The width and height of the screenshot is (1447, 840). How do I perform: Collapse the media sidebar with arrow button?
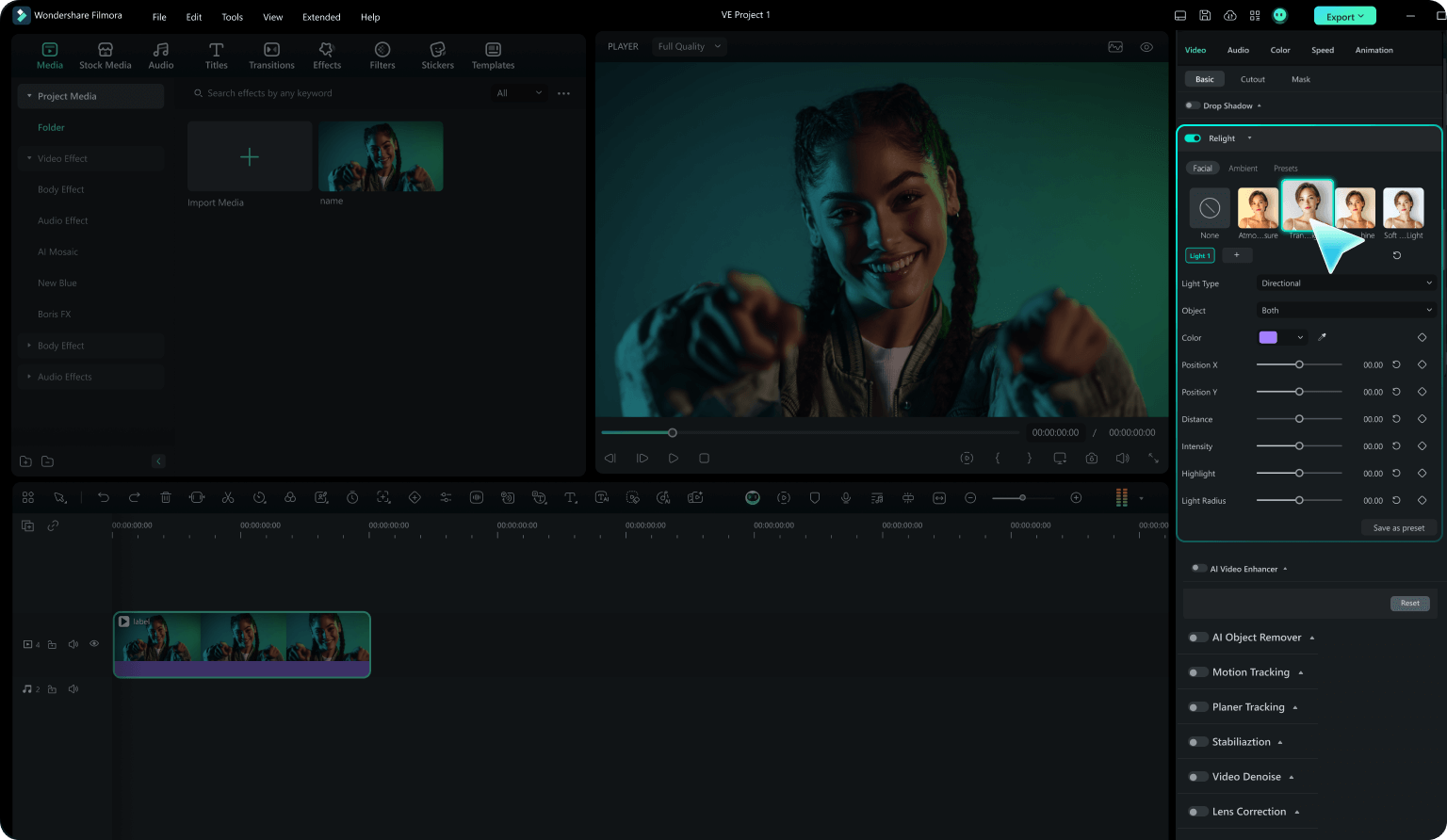(158, 461)
